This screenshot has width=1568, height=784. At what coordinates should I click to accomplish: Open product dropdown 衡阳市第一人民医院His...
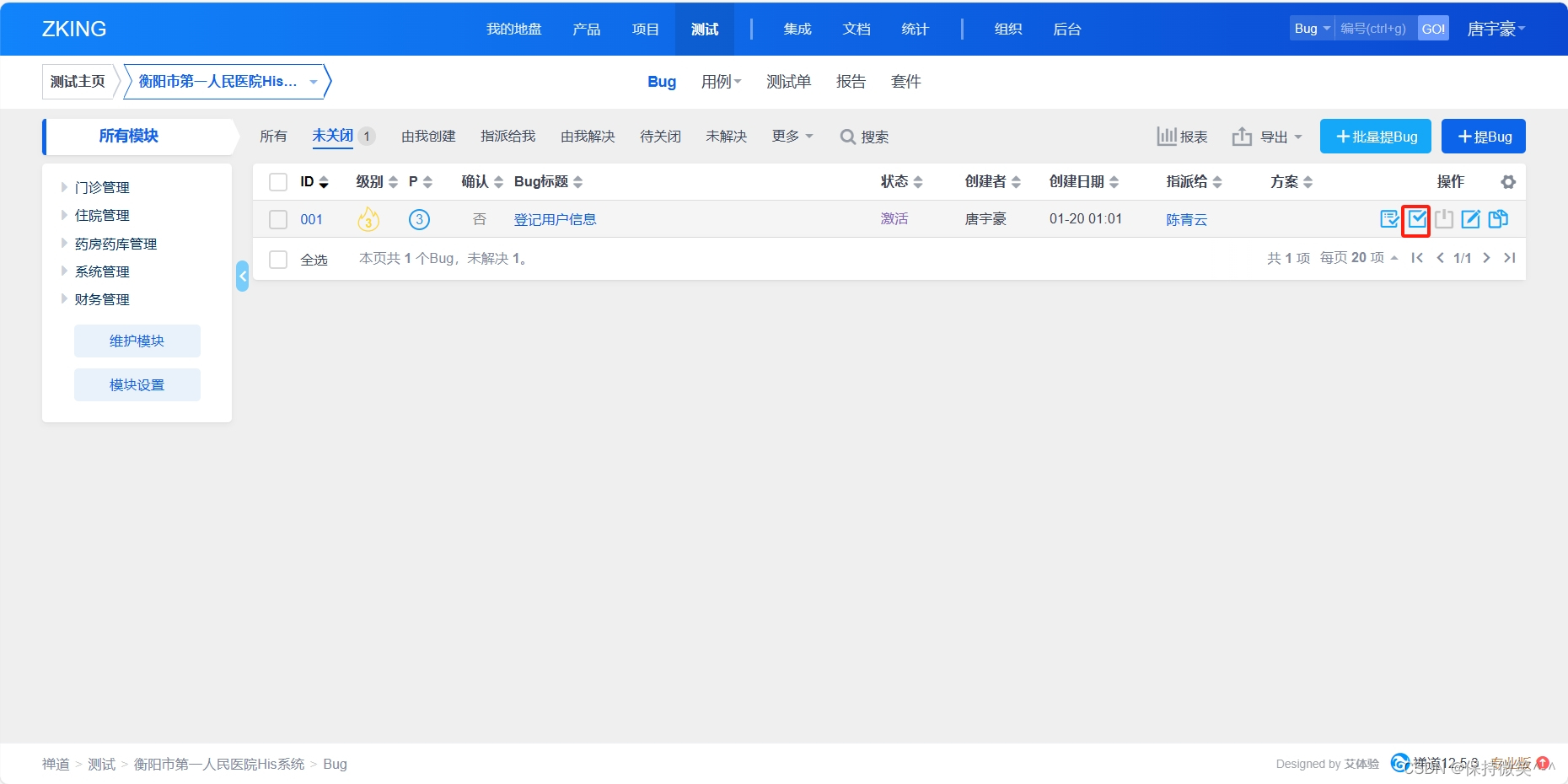click(x=226, y=82)
